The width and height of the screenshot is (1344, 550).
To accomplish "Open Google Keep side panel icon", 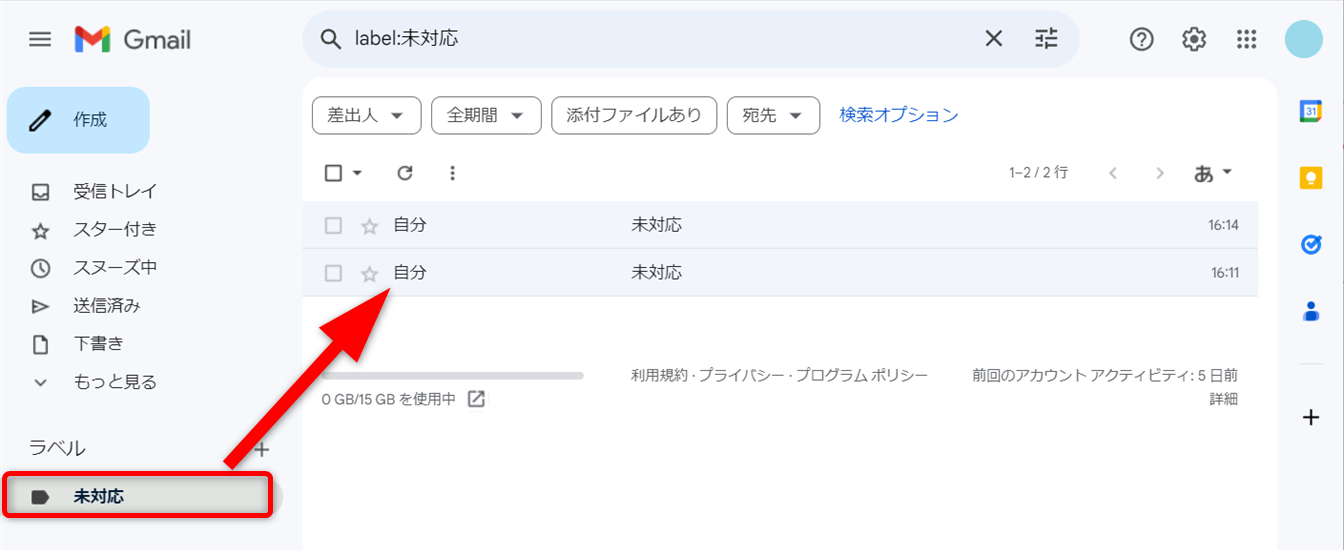I will pyautogui.click(x=1311, y=178).
